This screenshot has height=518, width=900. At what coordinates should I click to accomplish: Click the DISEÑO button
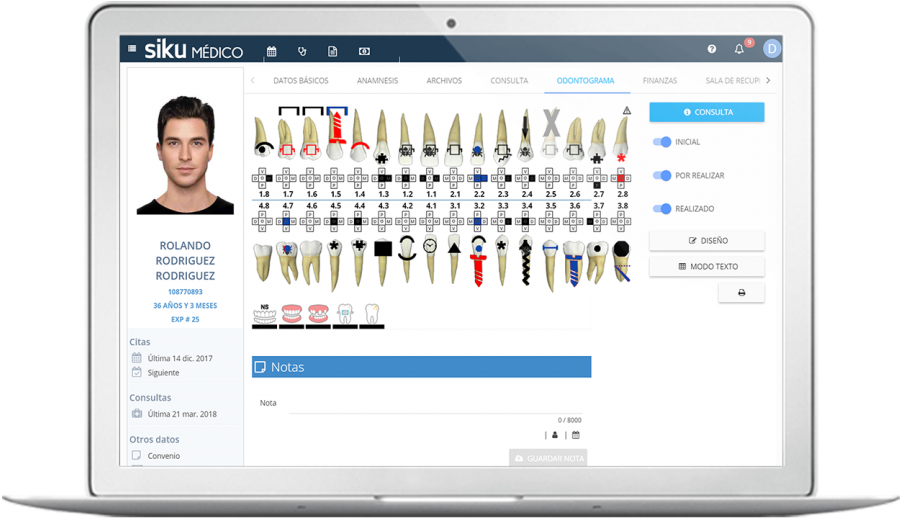pyautogui.click(x=707, y=241)
